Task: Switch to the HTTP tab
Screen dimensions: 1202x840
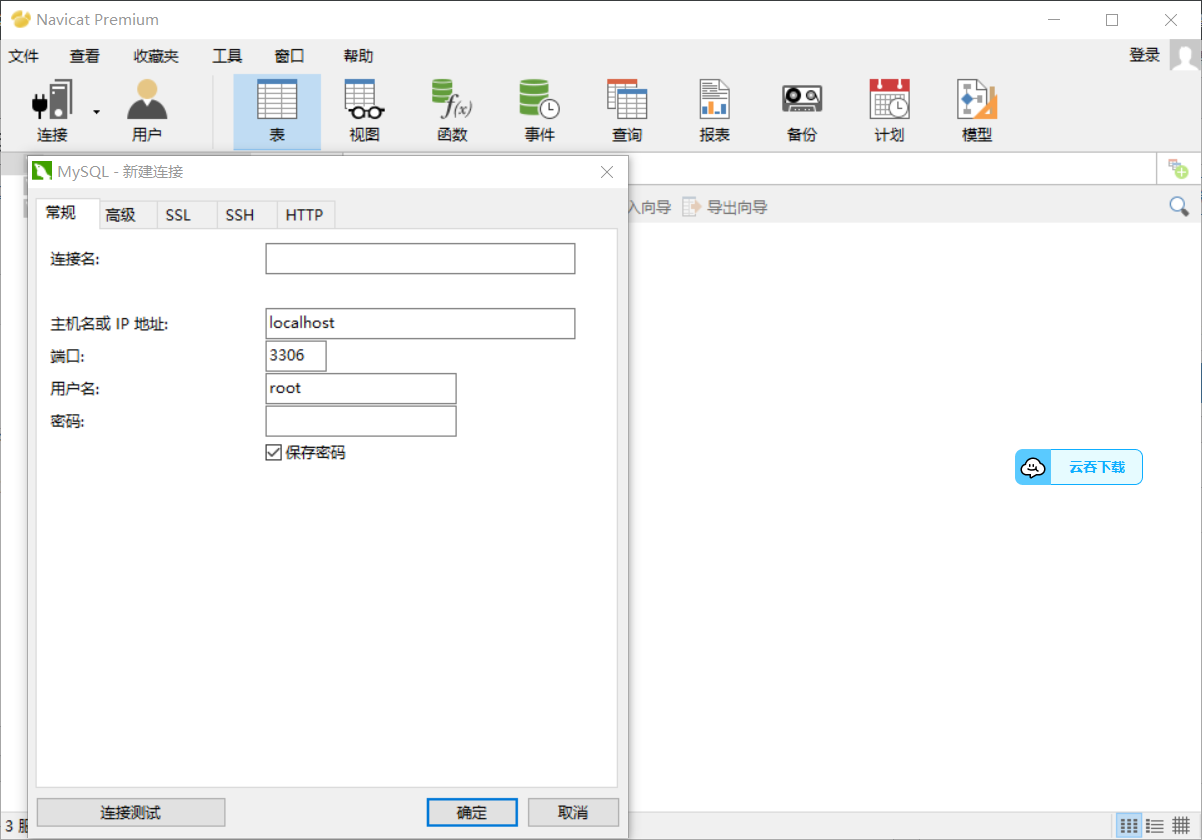Action: point(305,214)
